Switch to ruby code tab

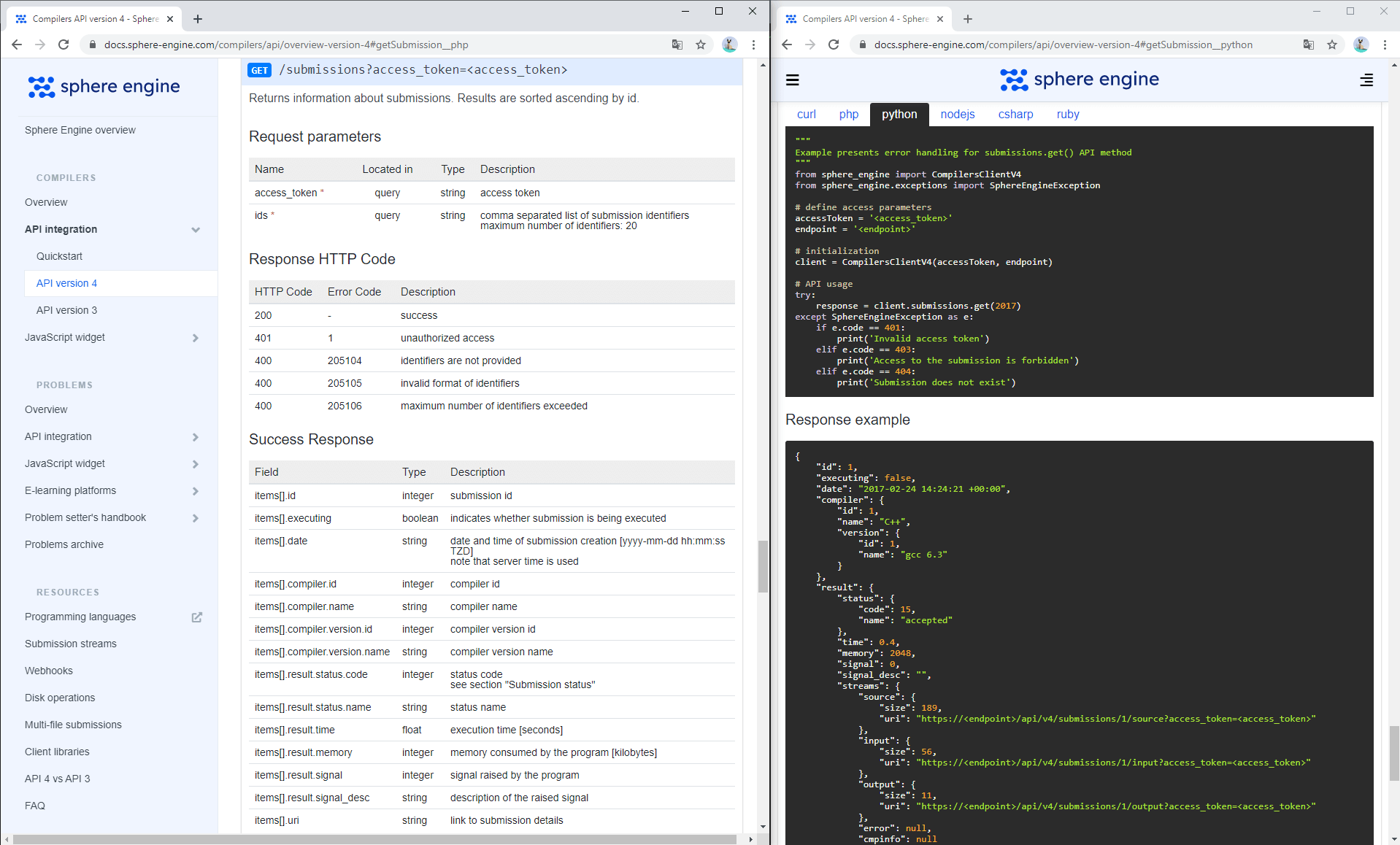1067,115
